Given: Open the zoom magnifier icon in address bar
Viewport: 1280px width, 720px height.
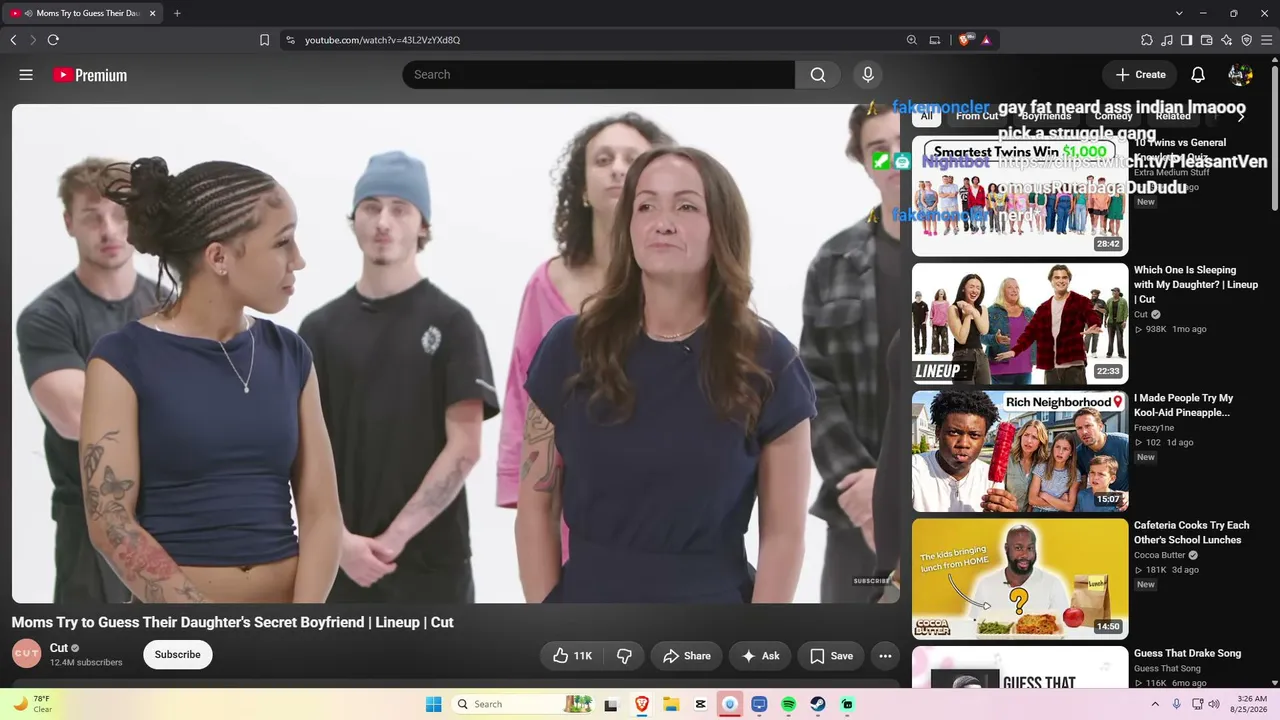Looking at the screenshot, I should pyautogui.click(x=911, y=40).
